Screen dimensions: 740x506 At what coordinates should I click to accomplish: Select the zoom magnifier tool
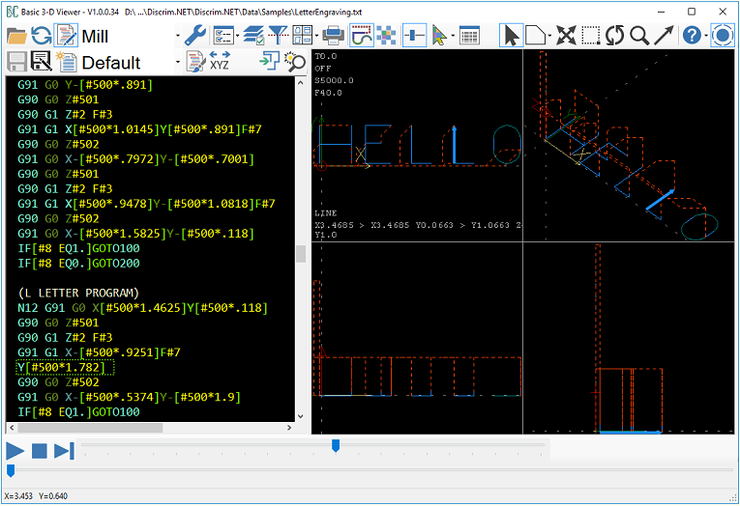pos(639,36)
